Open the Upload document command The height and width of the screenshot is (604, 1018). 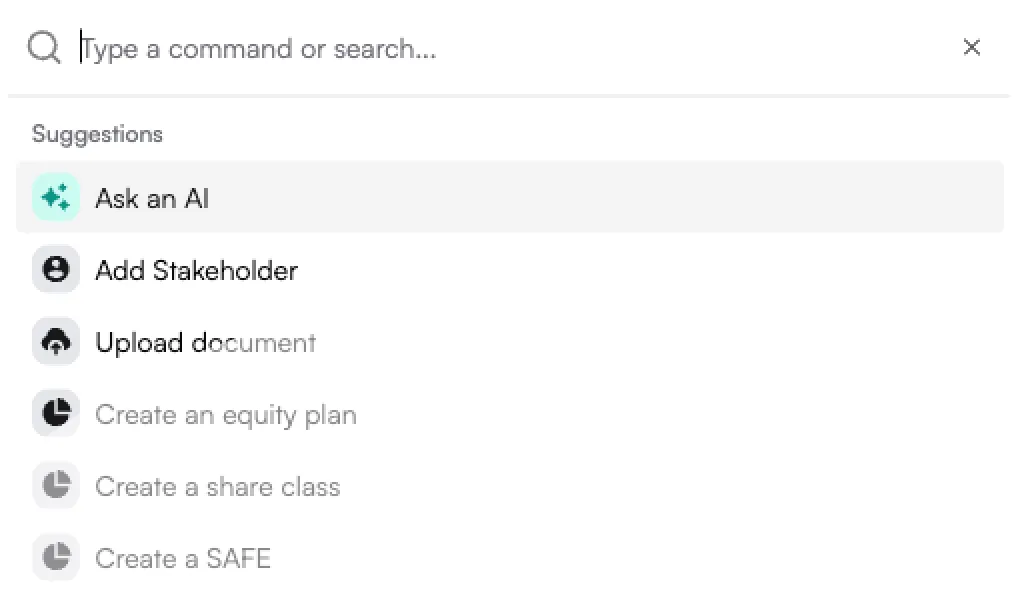205,342
